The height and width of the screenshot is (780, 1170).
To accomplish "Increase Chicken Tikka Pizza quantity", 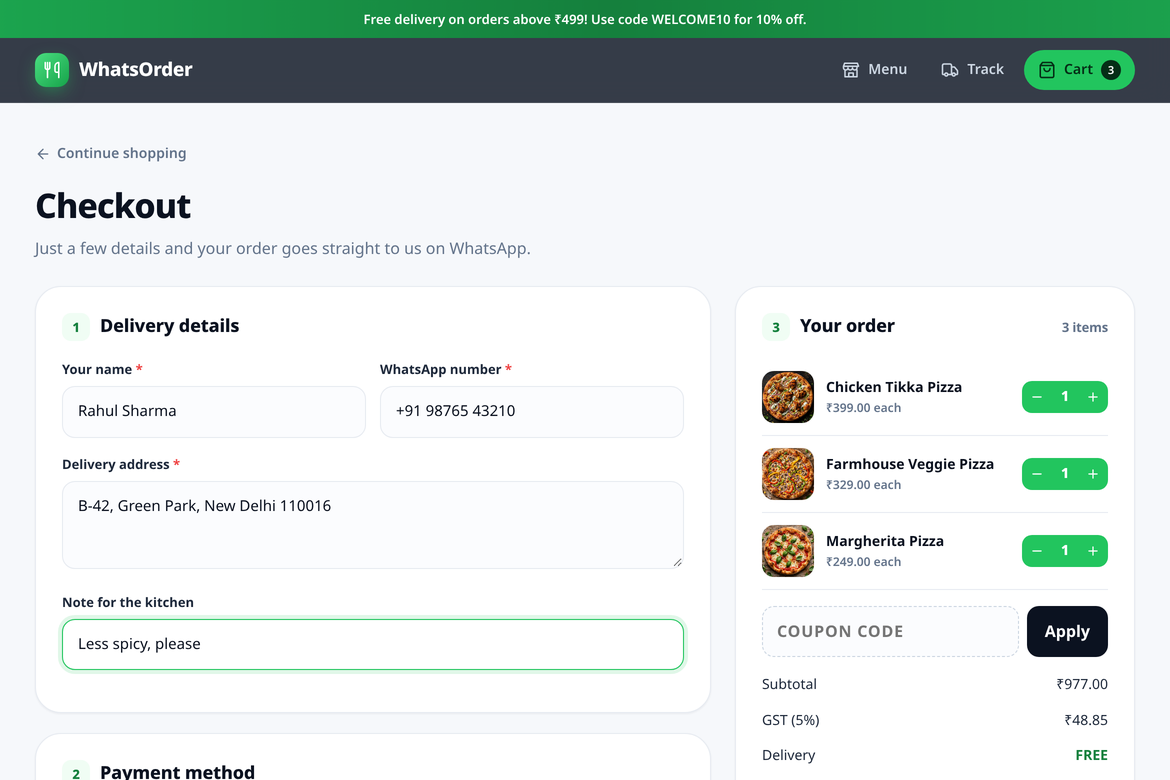I will 1092,397.
